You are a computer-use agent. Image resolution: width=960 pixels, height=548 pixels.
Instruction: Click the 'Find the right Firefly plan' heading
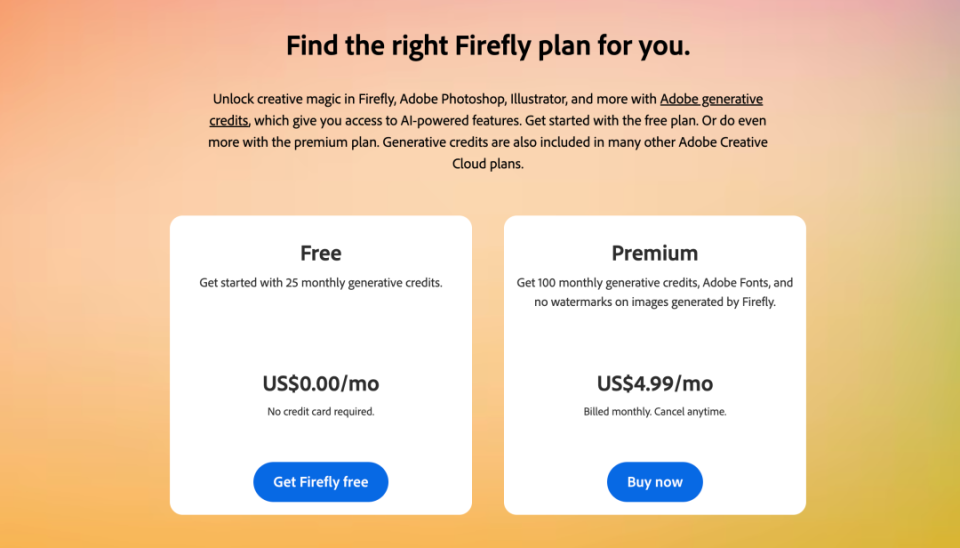pos(488,46)
